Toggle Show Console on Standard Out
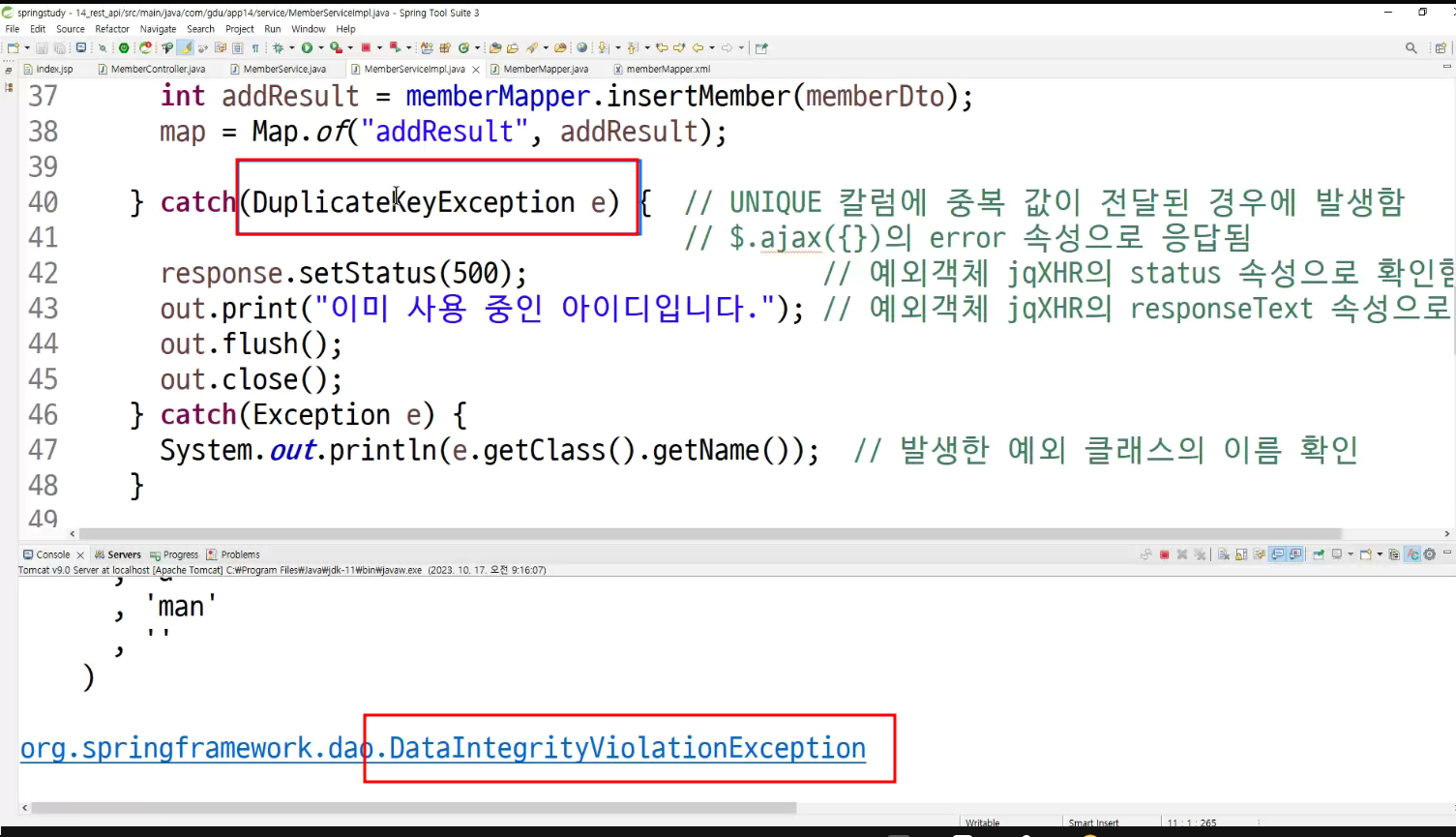 coord(1278,554)
